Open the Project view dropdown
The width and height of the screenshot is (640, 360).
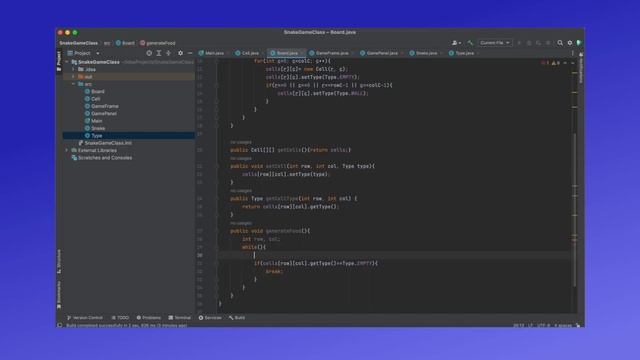click(84, 53)
